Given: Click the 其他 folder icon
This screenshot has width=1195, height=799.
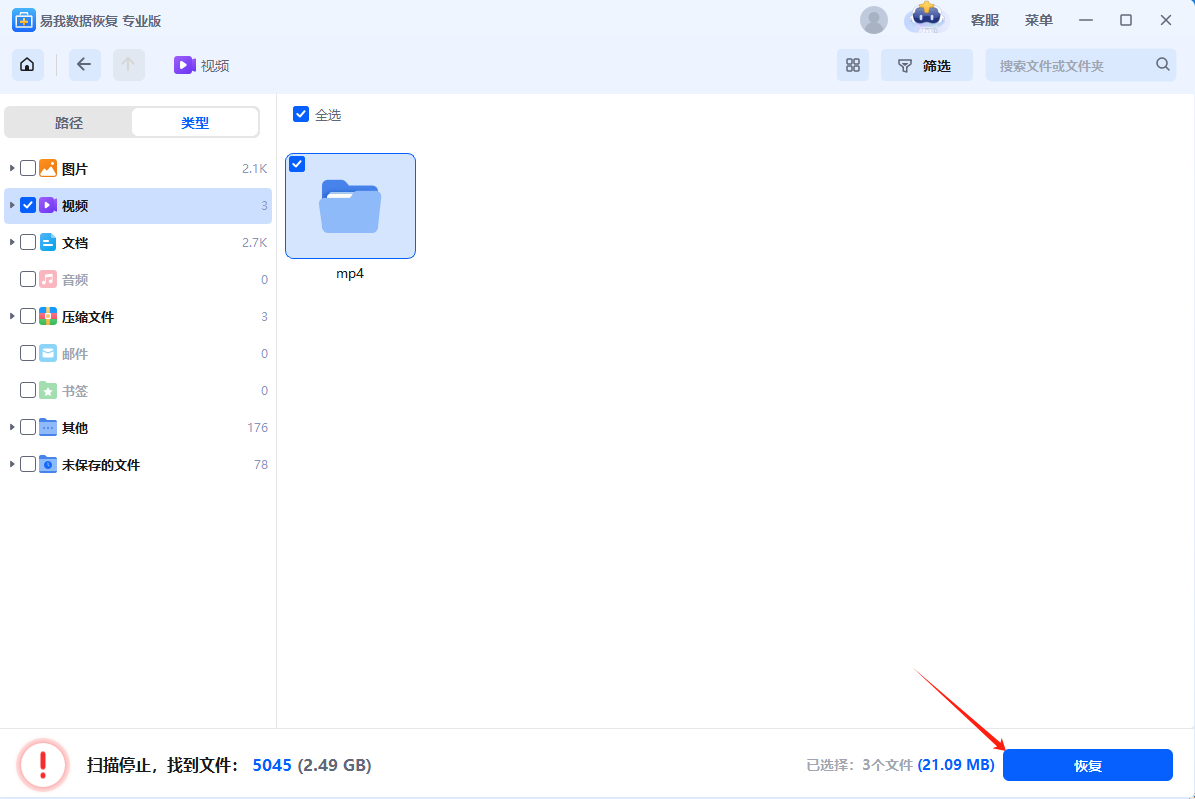Looking at the screenshot, I should (x=48, y=427).
